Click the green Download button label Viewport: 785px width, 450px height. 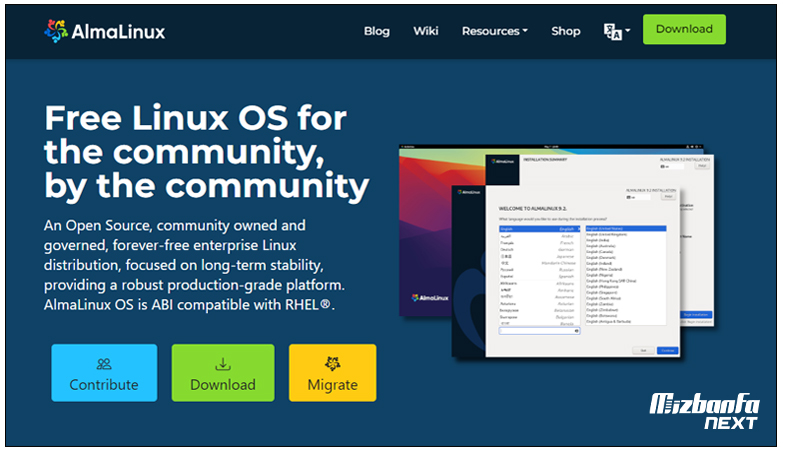[223, 384]
